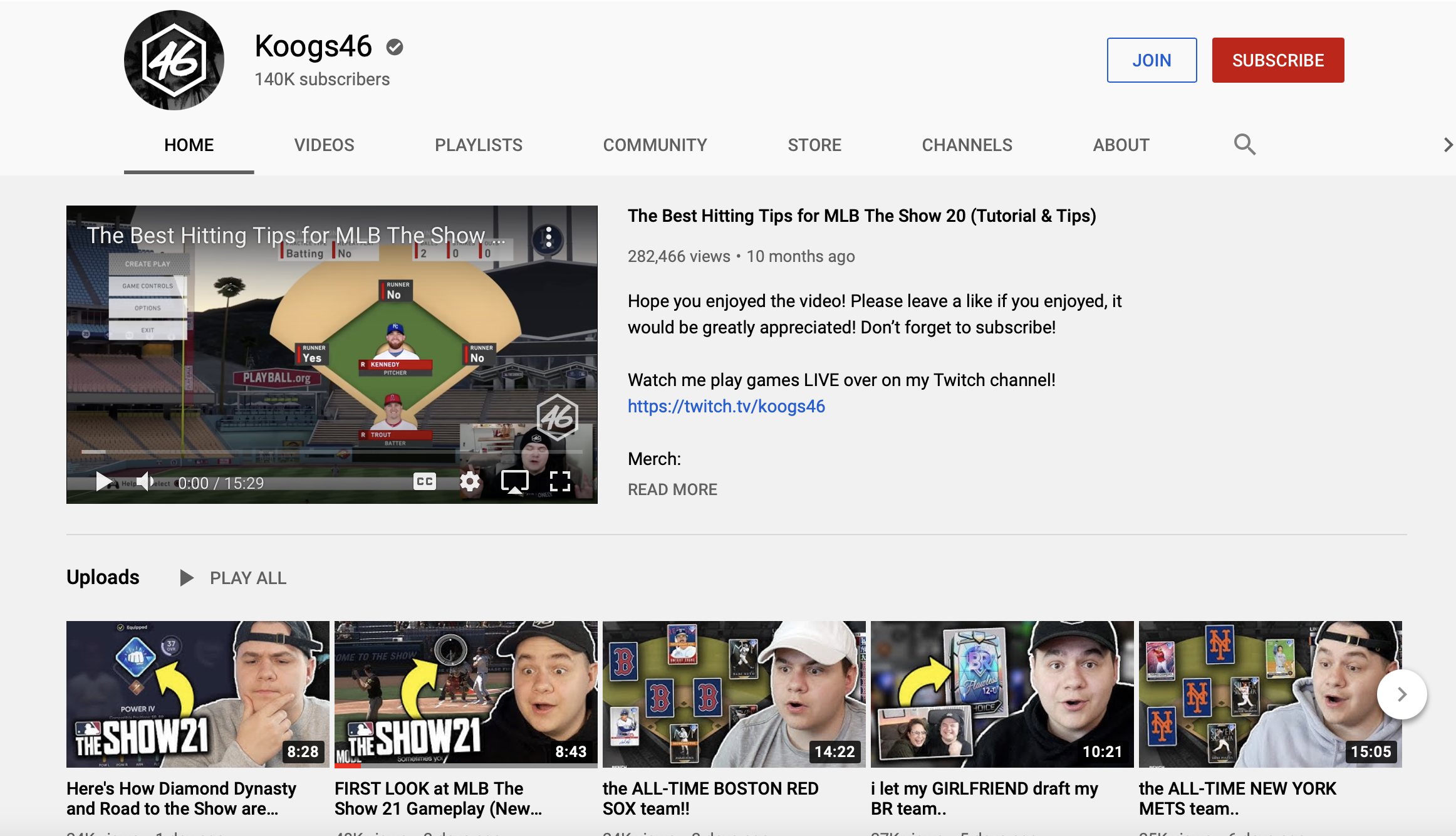
Task: Click the Koogs46 channel name
Action: tap(313, 46)
